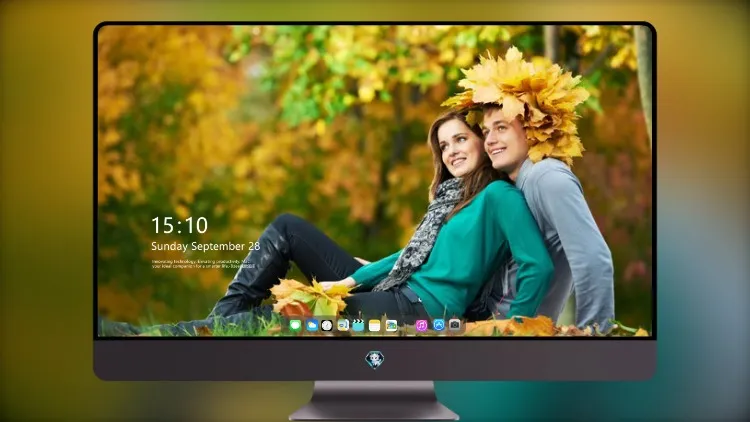Open the photo gallery dock icon
The width and height of the screenshot is (750, 422).
pos(391,326)
